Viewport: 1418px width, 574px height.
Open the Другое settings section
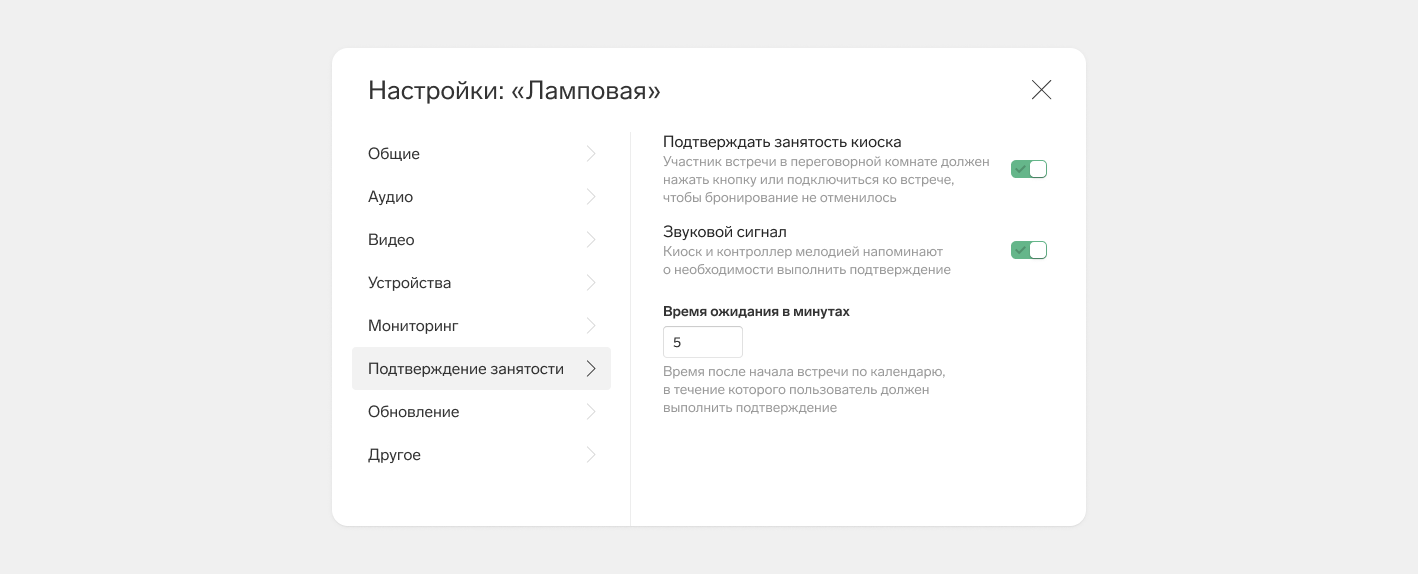(481, 455)
